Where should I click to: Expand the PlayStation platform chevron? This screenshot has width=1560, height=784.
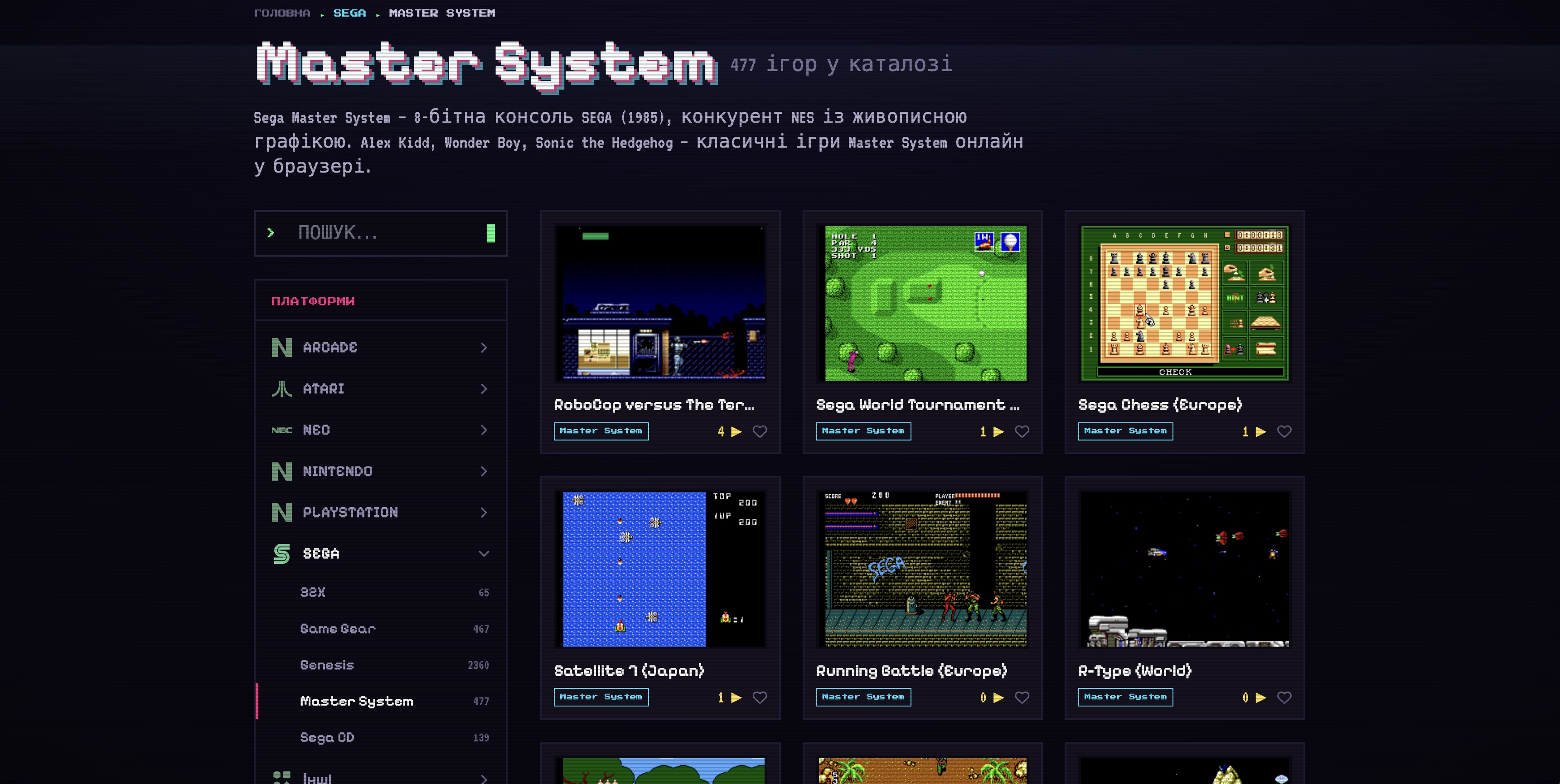[483, 512]
